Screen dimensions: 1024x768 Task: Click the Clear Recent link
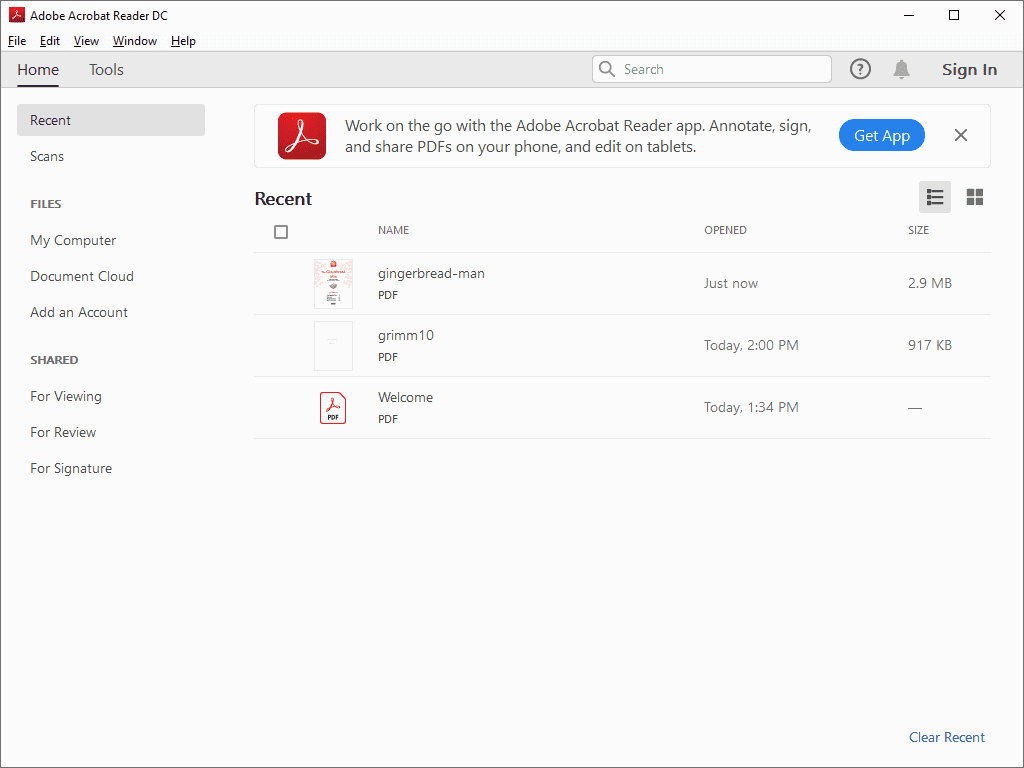[946, 737]
